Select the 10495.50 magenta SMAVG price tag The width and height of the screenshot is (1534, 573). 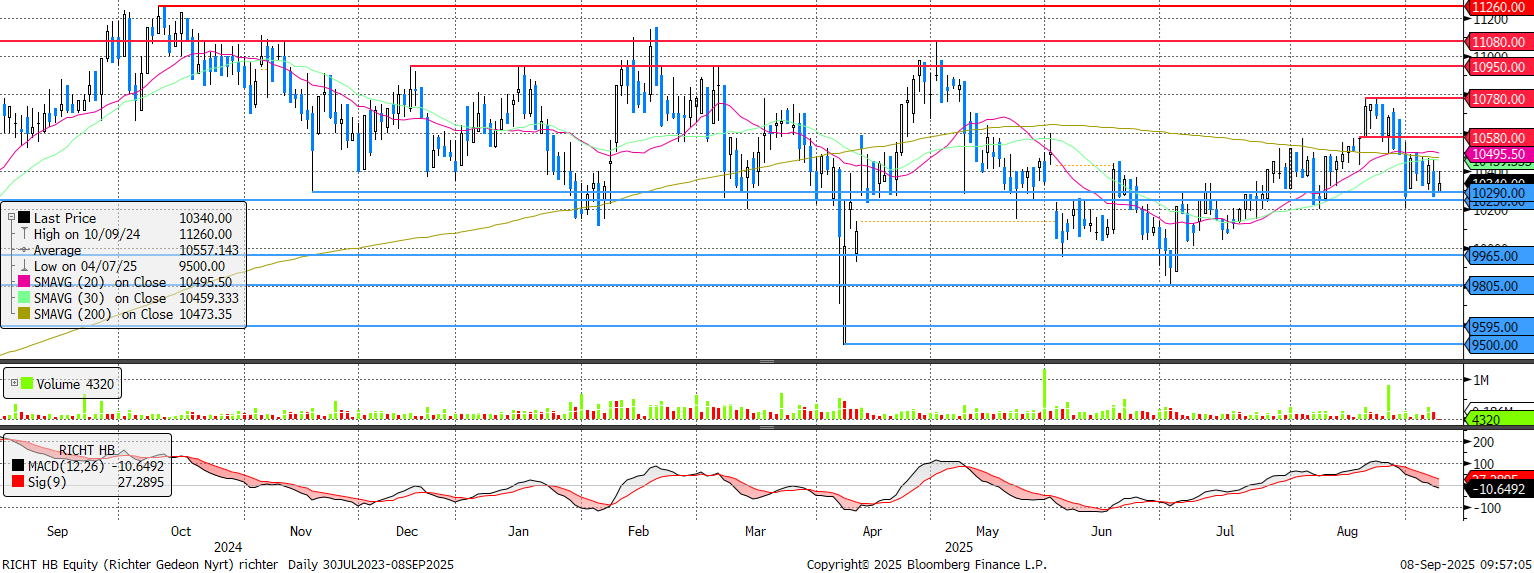pyautogui.click(x=1500, y=154)
